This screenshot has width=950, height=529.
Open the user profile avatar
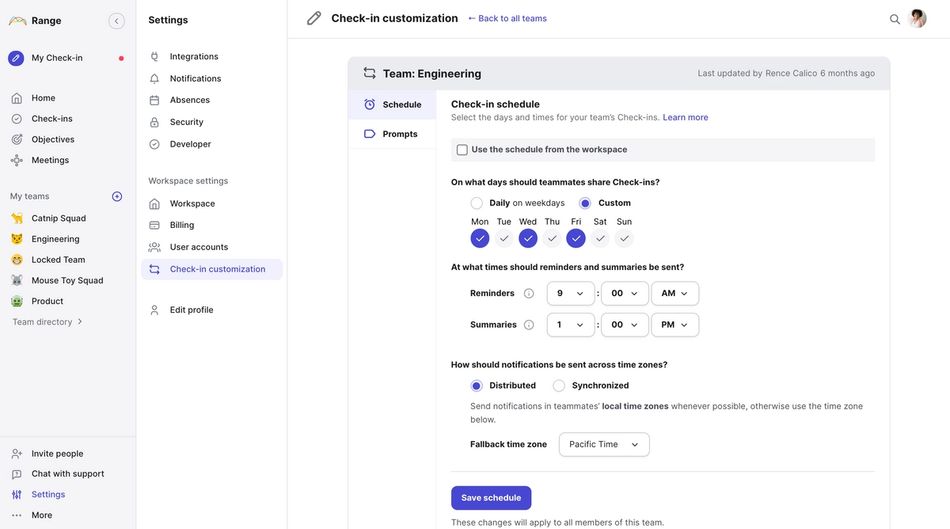tap(917, 19)
